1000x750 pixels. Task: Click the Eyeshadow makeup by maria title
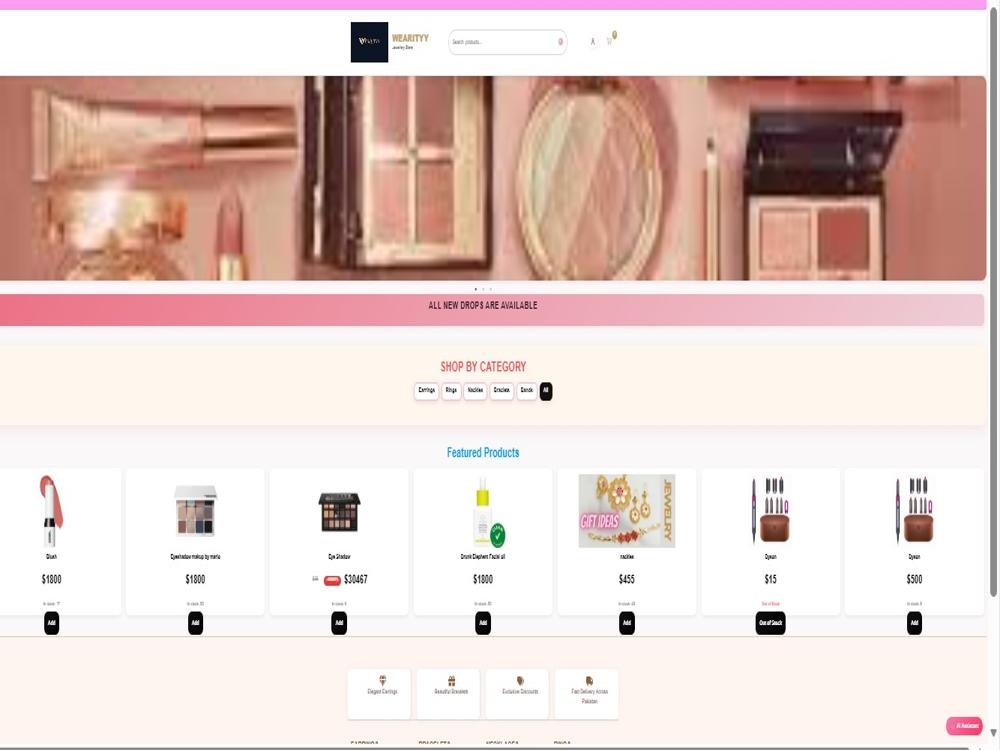pyautogui.click(x=196, y=557)
